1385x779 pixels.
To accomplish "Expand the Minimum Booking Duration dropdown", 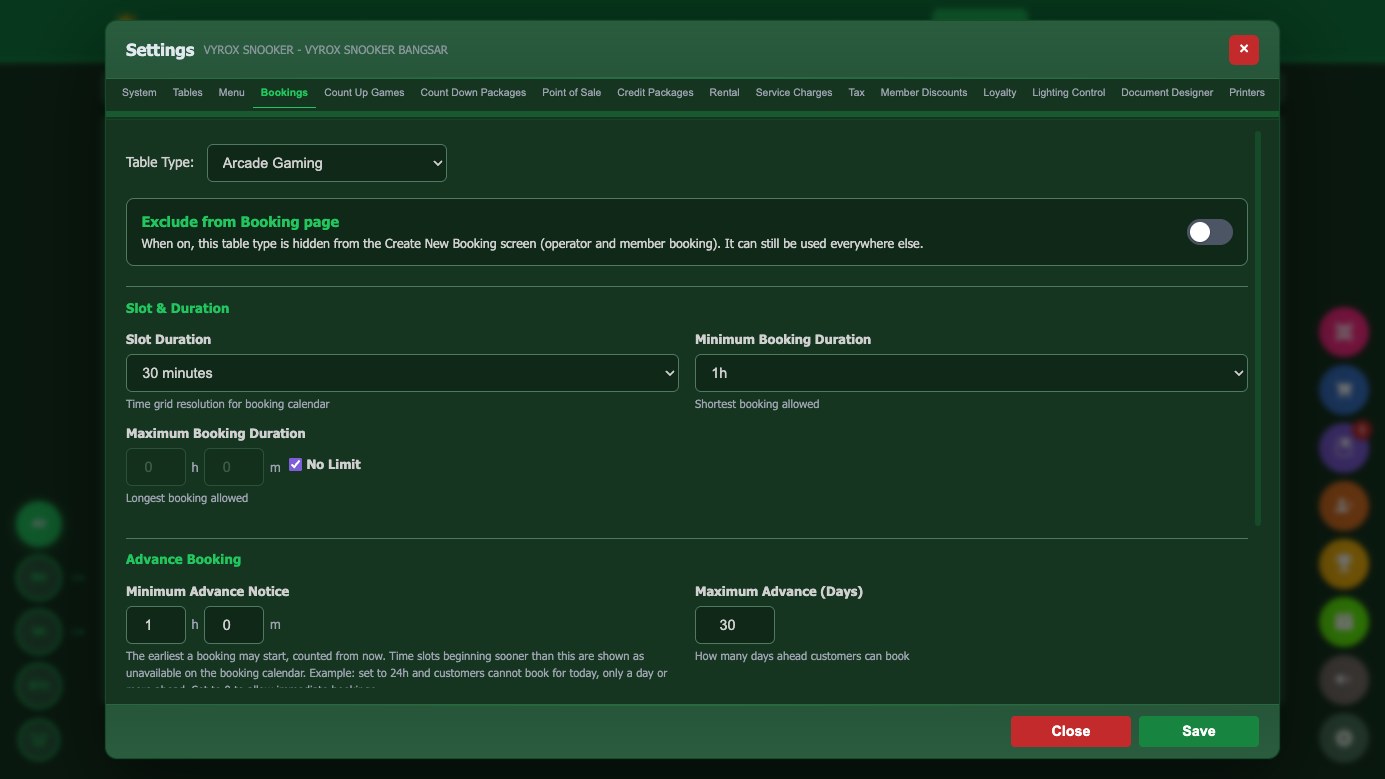I will coord(971,373).
